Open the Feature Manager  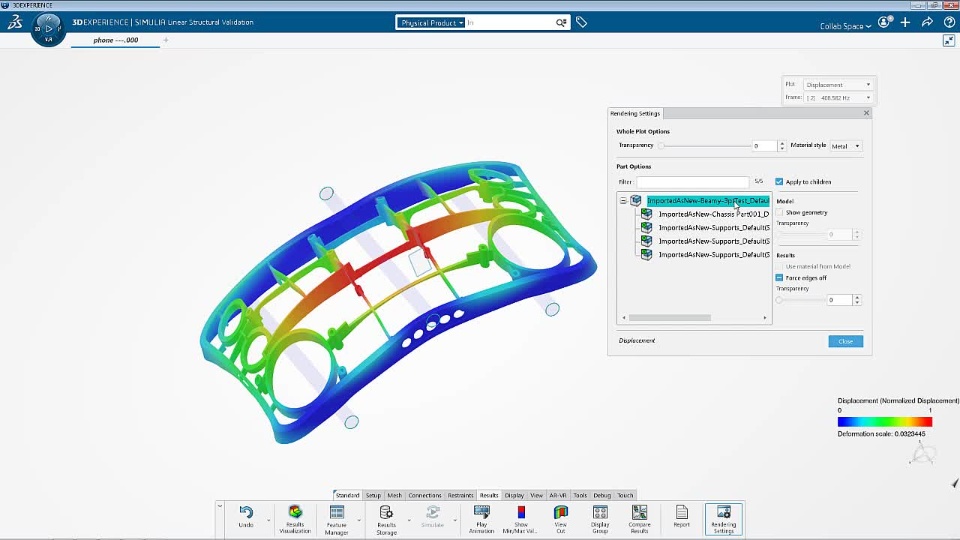point(337,512)
